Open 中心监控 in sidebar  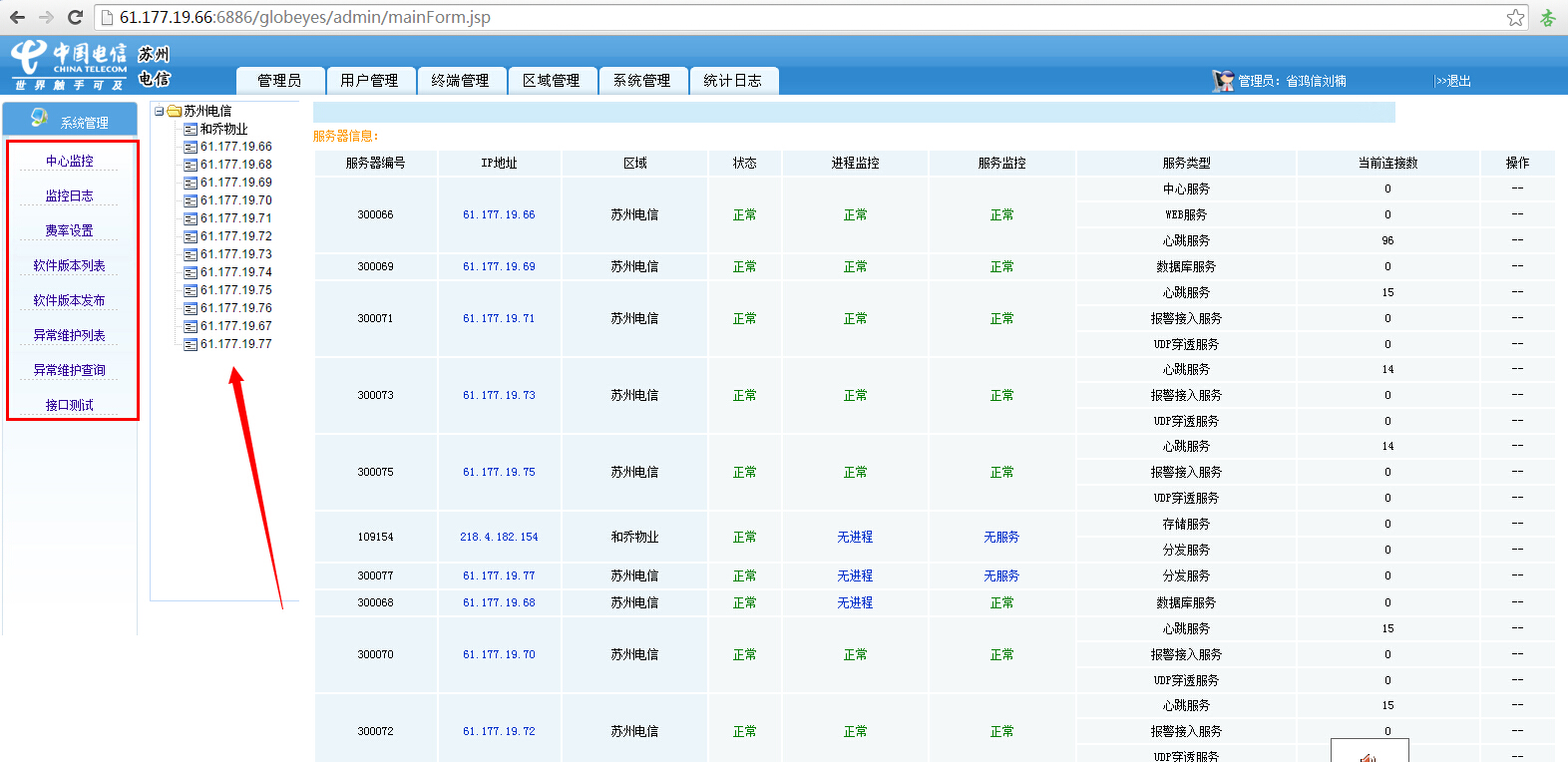coord(69,161)
